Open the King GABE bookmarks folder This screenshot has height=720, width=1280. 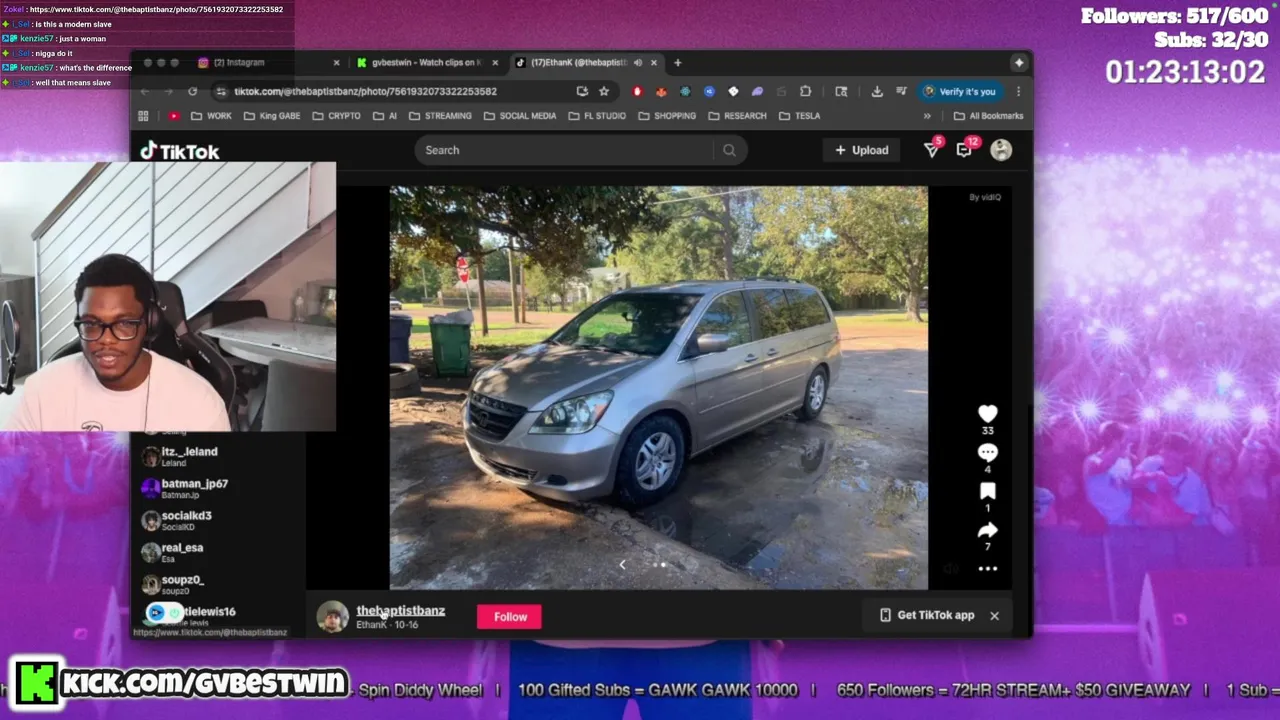272,116
